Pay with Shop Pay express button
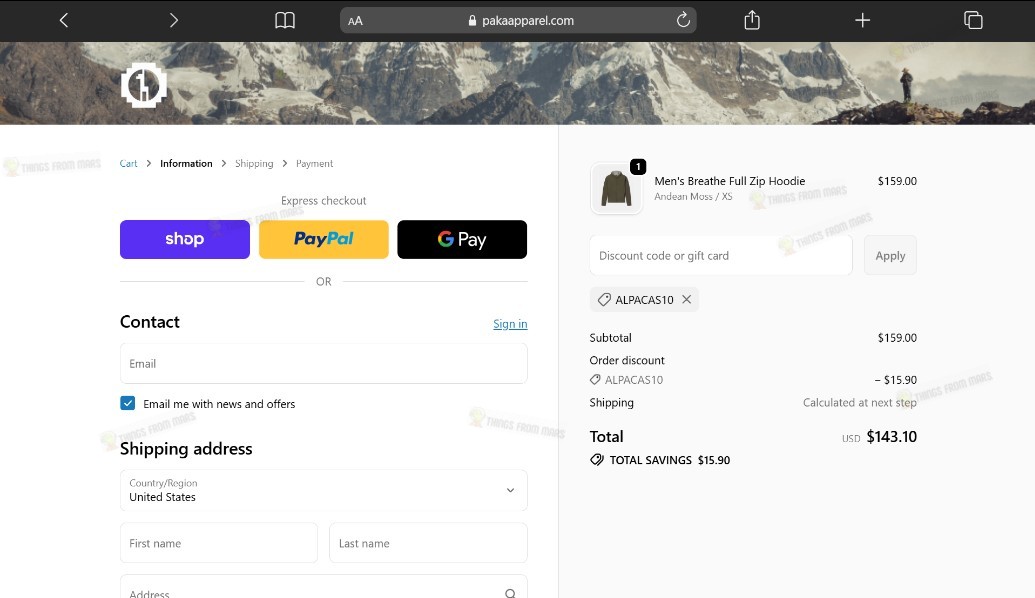The height and width of the screenshot is (598, 1035). coord(185,240)
